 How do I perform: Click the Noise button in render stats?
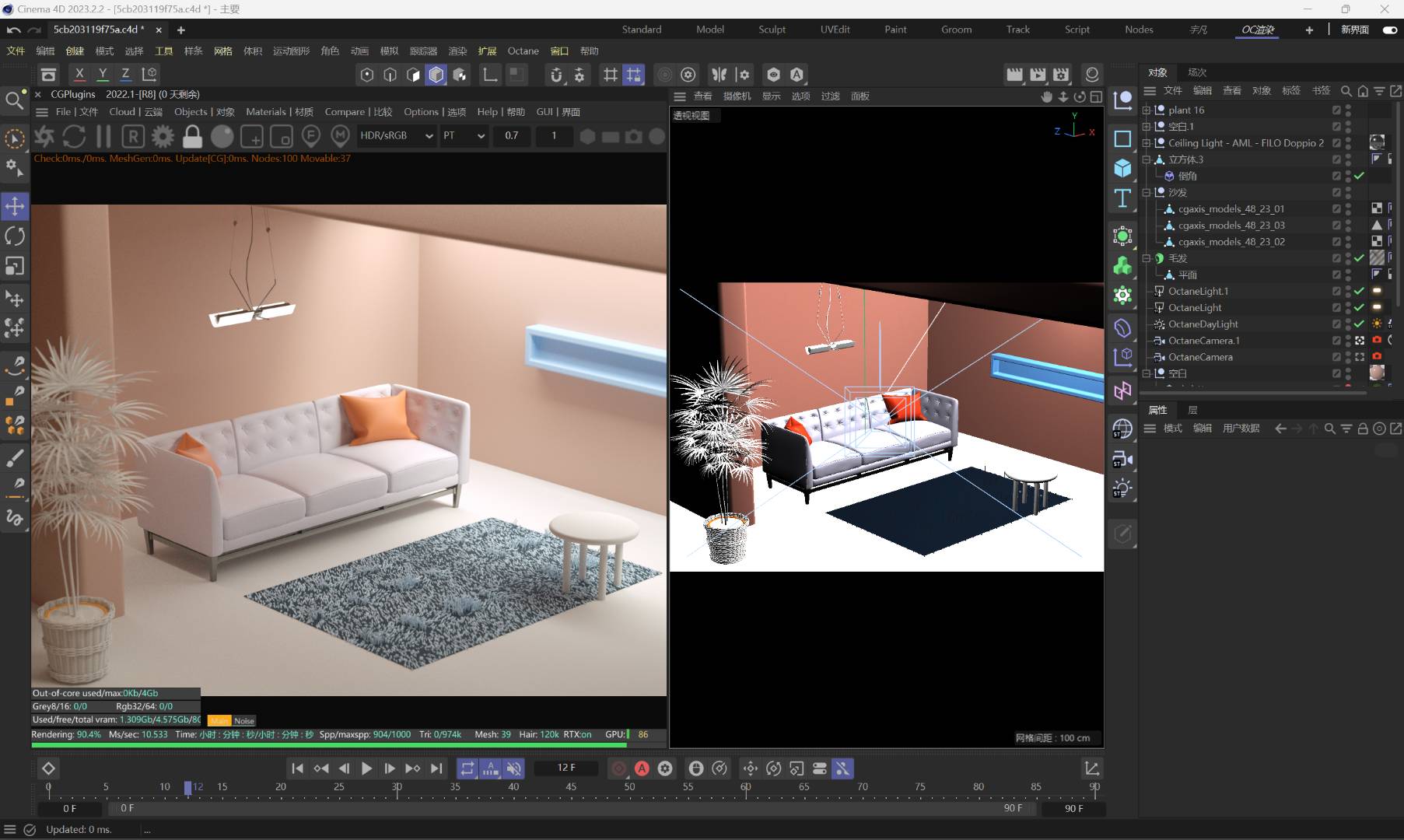(244, 721)
